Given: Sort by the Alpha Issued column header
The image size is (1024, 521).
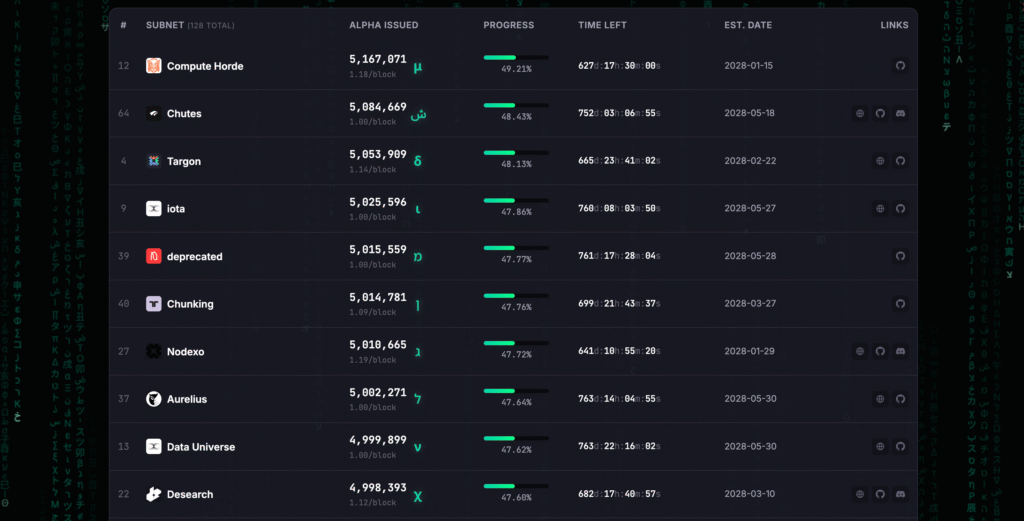Looking at the screenshot, I should click(x=383, y=25).
